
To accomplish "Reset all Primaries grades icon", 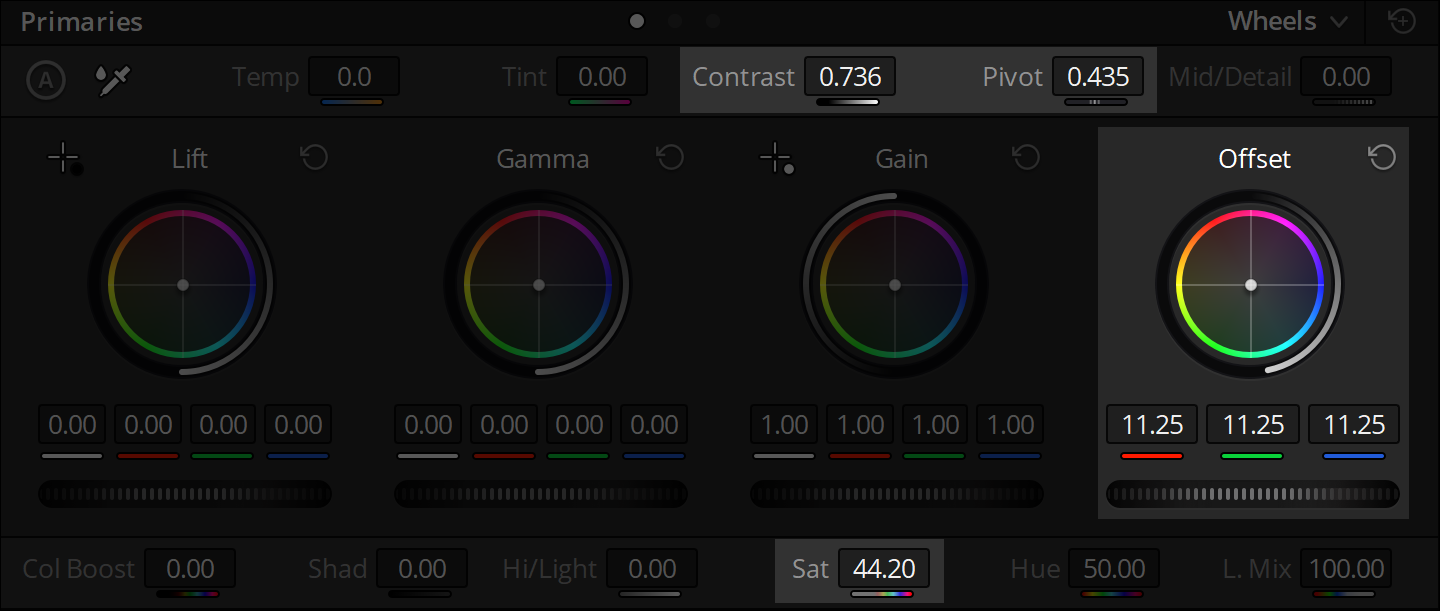I will pyautogui.click(x=1403, y=21).
